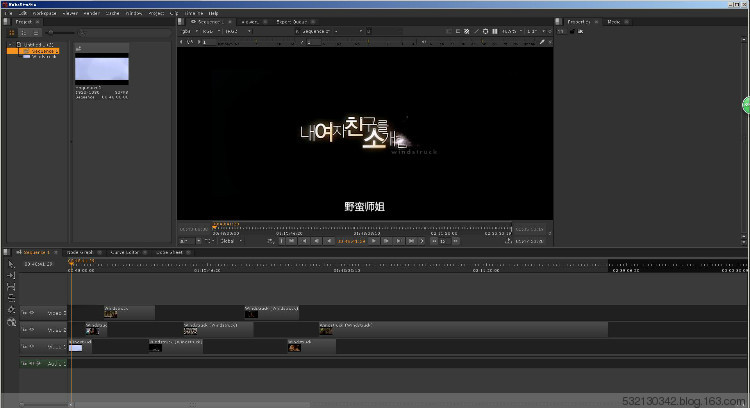Click the bottom-most icon in the timeline tool column
The image size is (750, 408).
click(11, 322)
